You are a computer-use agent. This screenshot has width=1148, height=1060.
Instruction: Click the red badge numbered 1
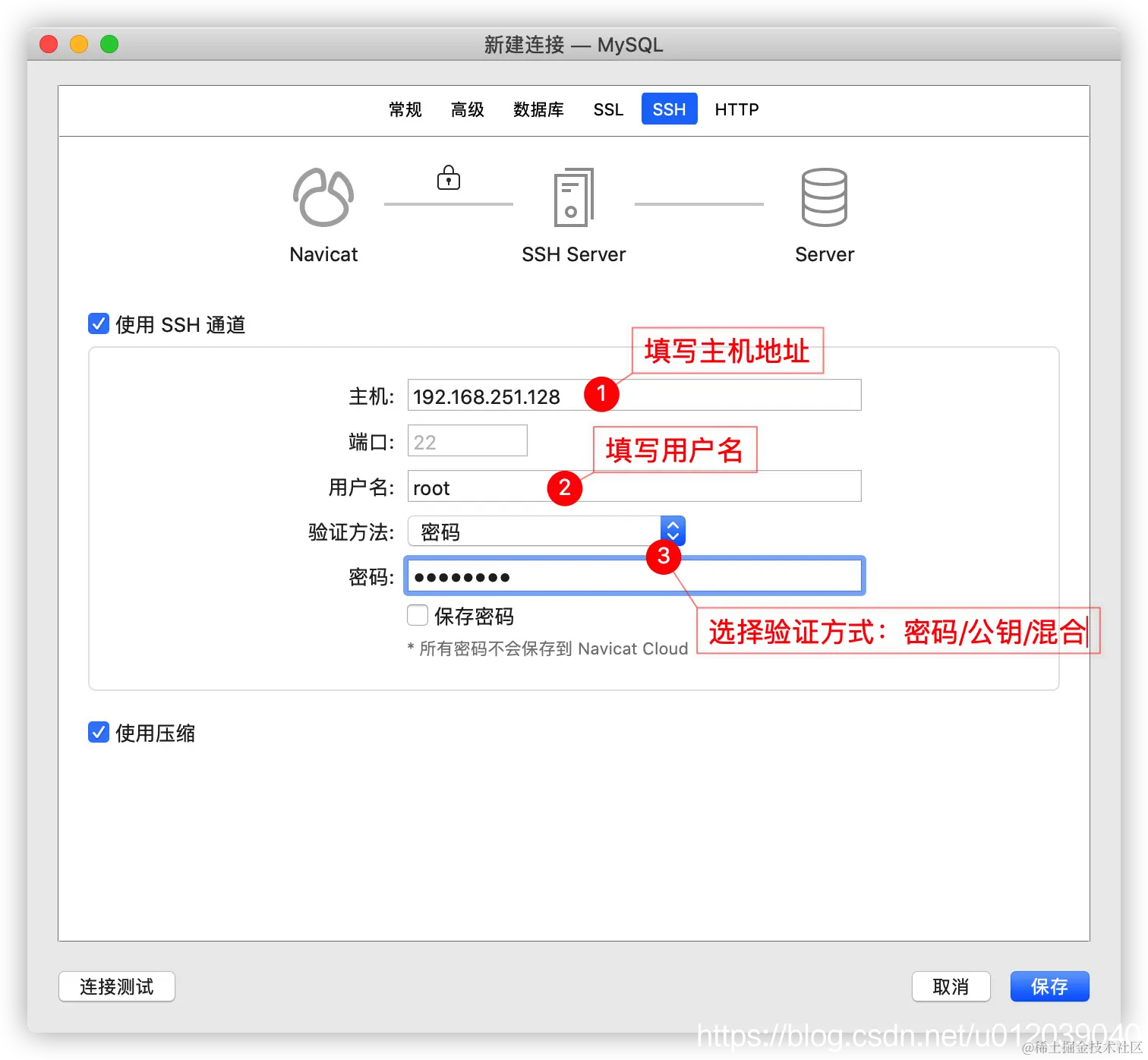(601, 394)
